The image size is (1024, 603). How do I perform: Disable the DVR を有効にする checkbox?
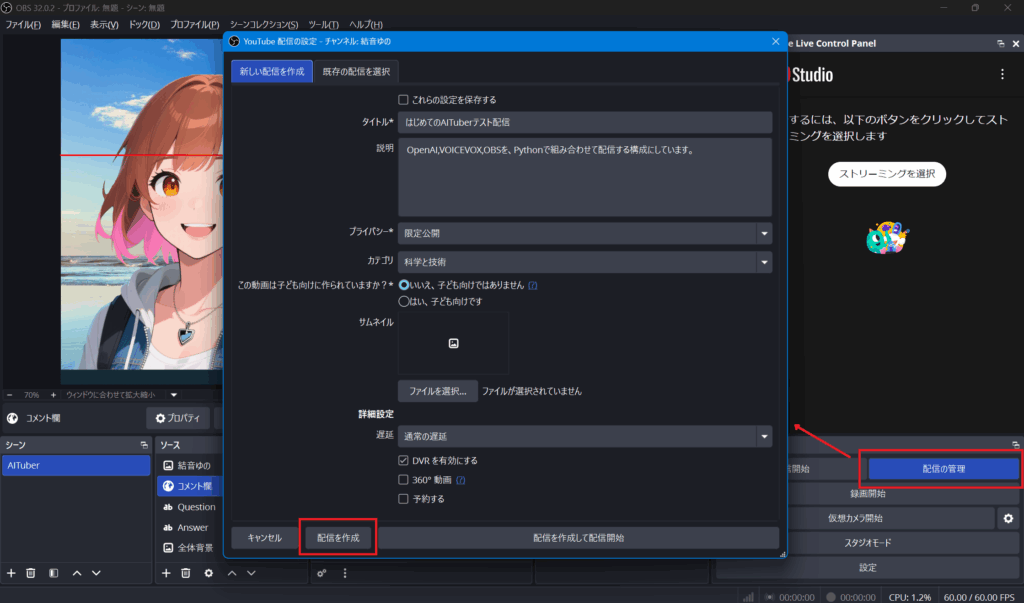pos(403,461)
